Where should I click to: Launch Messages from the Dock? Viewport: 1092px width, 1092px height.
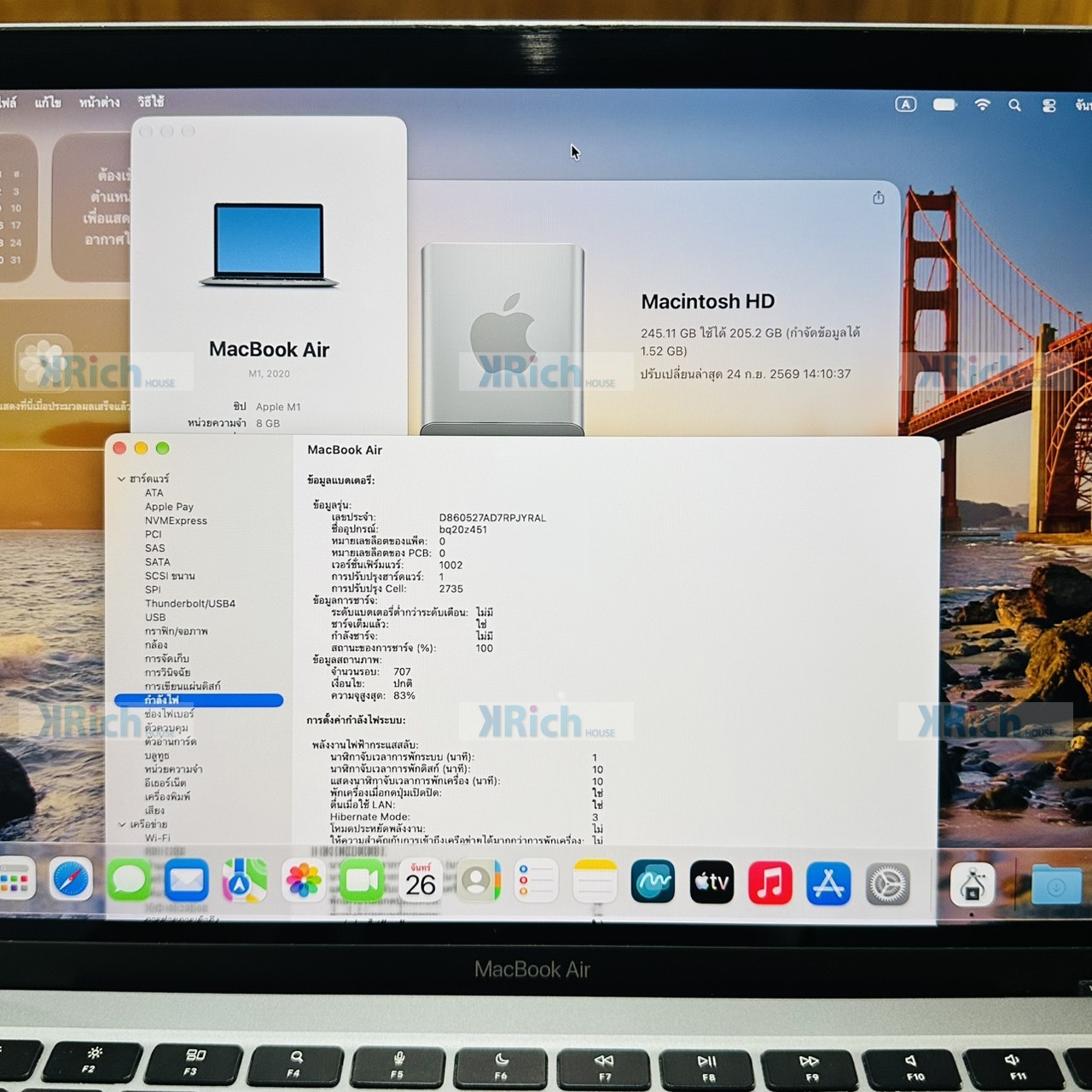click(x=129, y=880)
